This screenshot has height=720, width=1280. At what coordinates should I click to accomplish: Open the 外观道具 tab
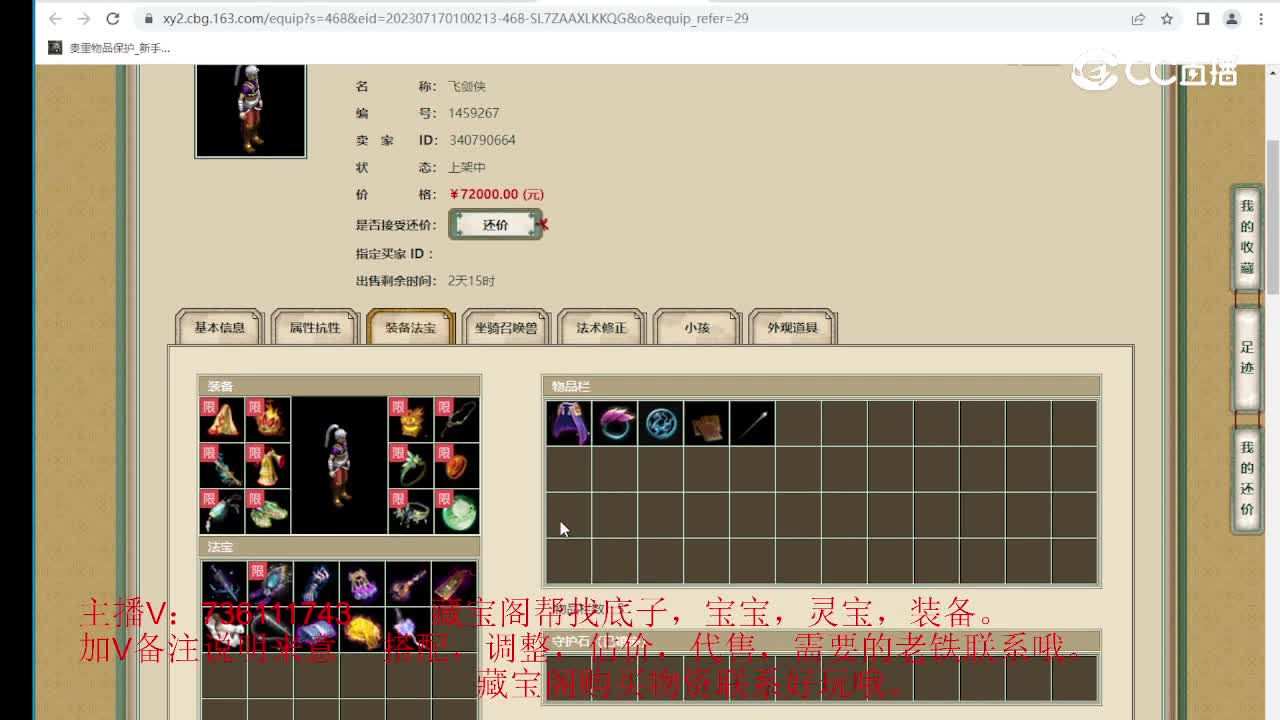coord(792,327)
